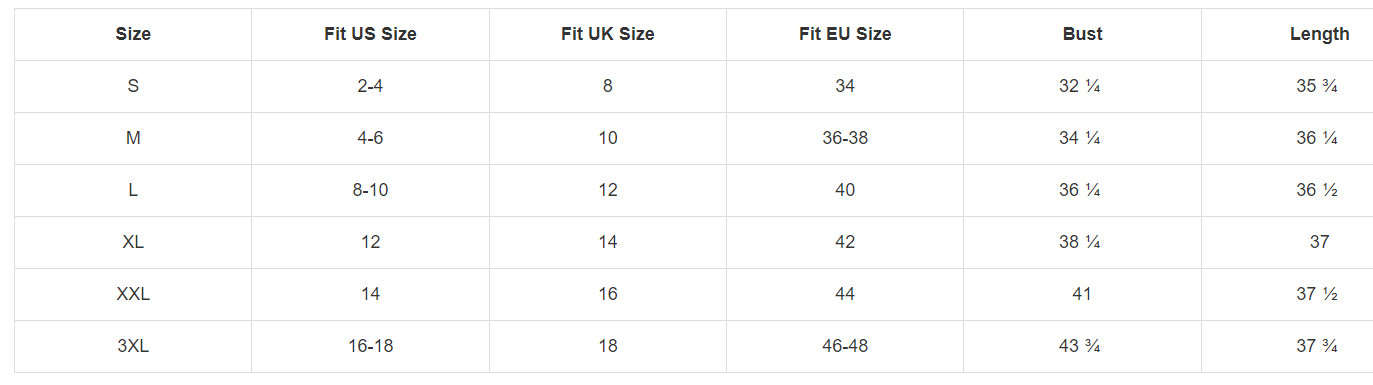The image size is (1373, 385).
Task: Select the bust value 41 cell
Action: click(1082, 294)
